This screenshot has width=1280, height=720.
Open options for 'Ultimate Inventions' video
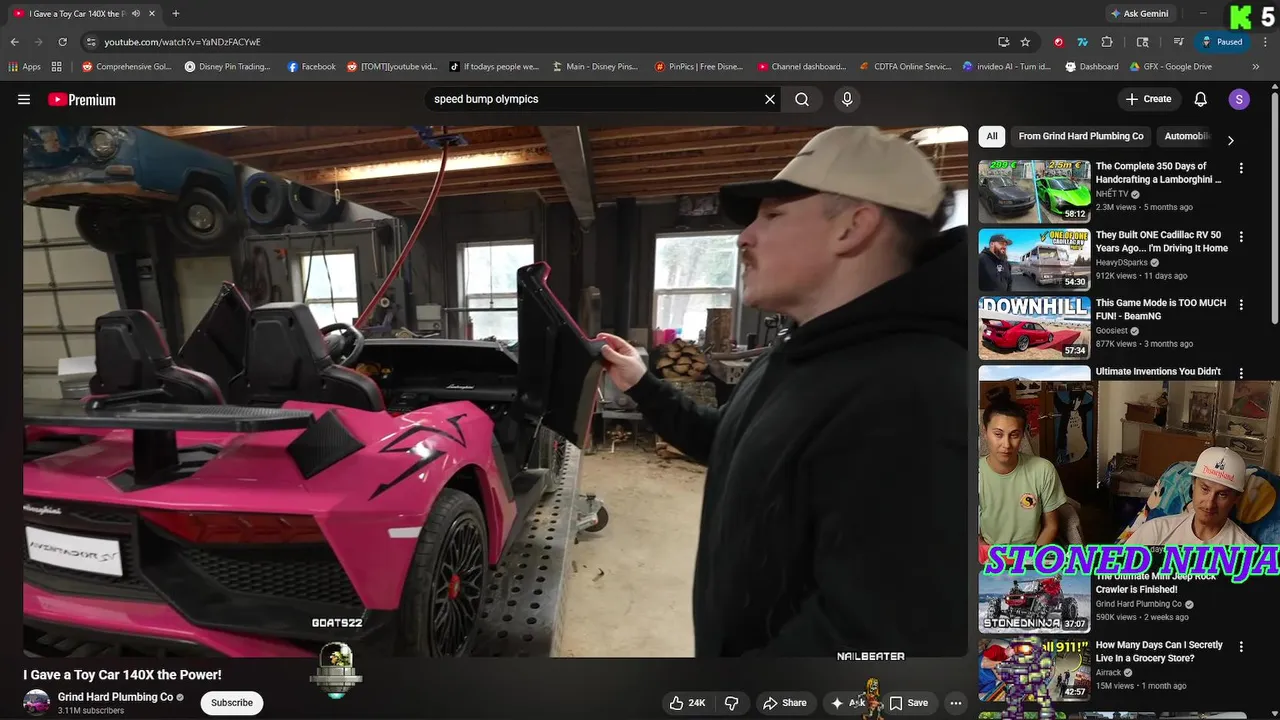(x=1241, y=373)
